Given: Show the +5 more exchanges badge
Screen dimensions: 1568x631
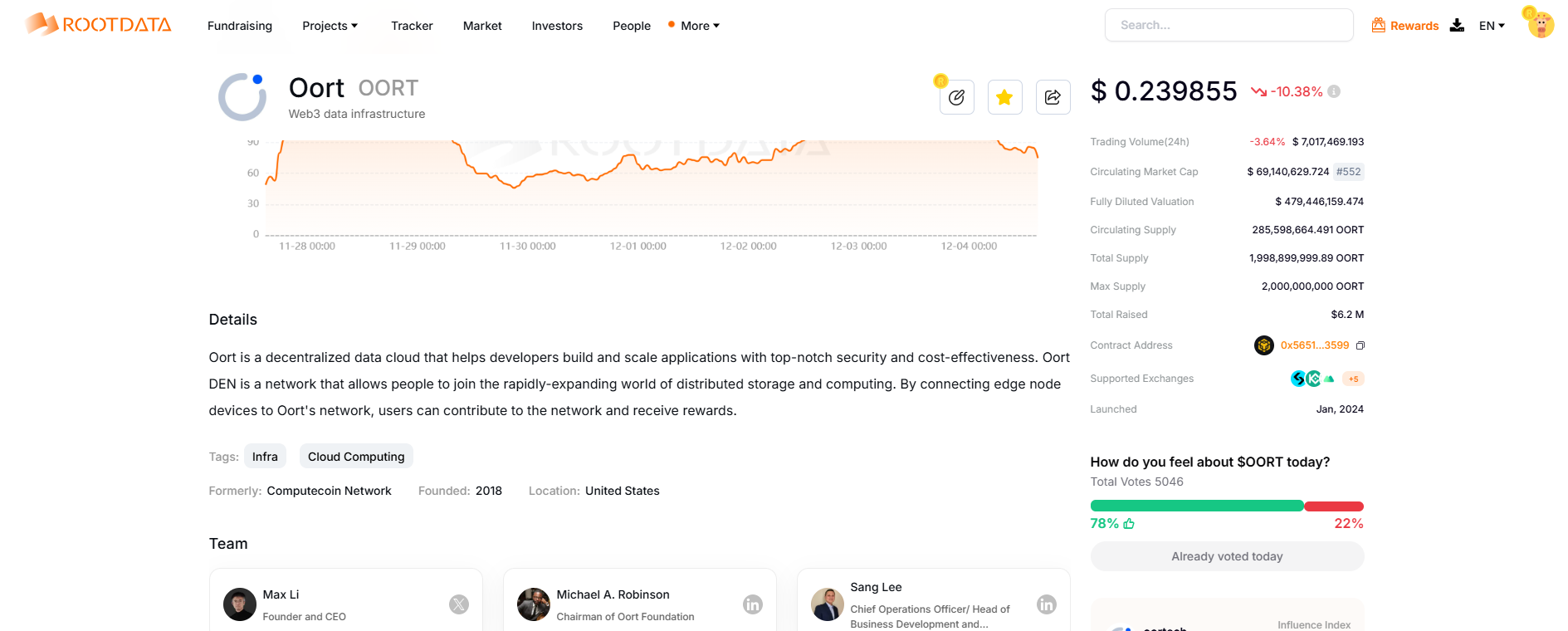Looking at the screenshot, I should pyautogui.click(x=1353, y=379).
